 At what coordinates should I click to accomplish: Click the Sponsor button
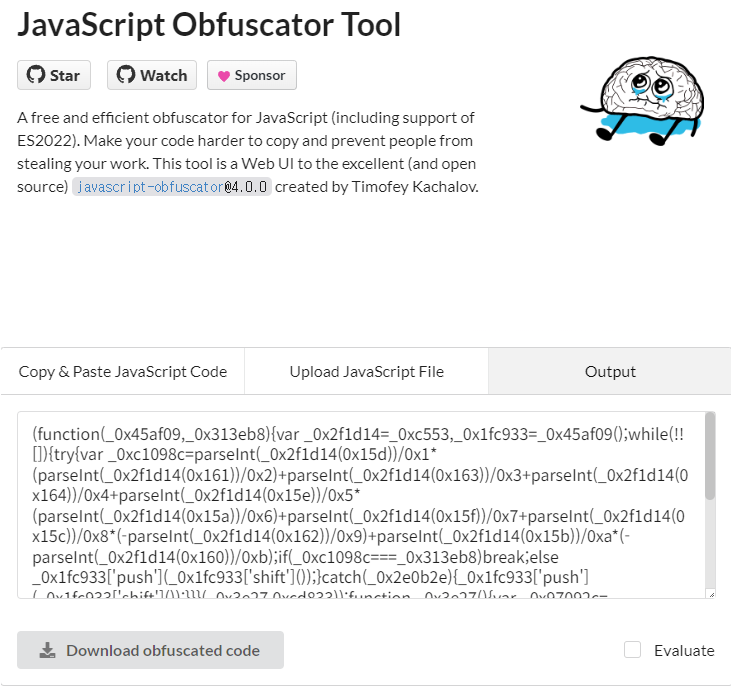pyautogui.click(x=252, y=75)
